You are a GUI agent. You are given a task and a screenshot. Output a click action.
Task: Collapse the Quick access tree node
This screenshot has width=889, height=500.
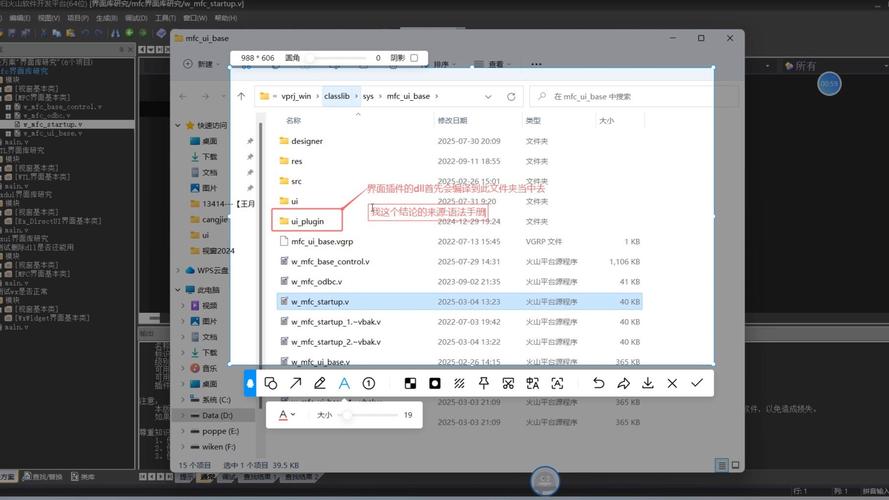click(x=178, y=125)
